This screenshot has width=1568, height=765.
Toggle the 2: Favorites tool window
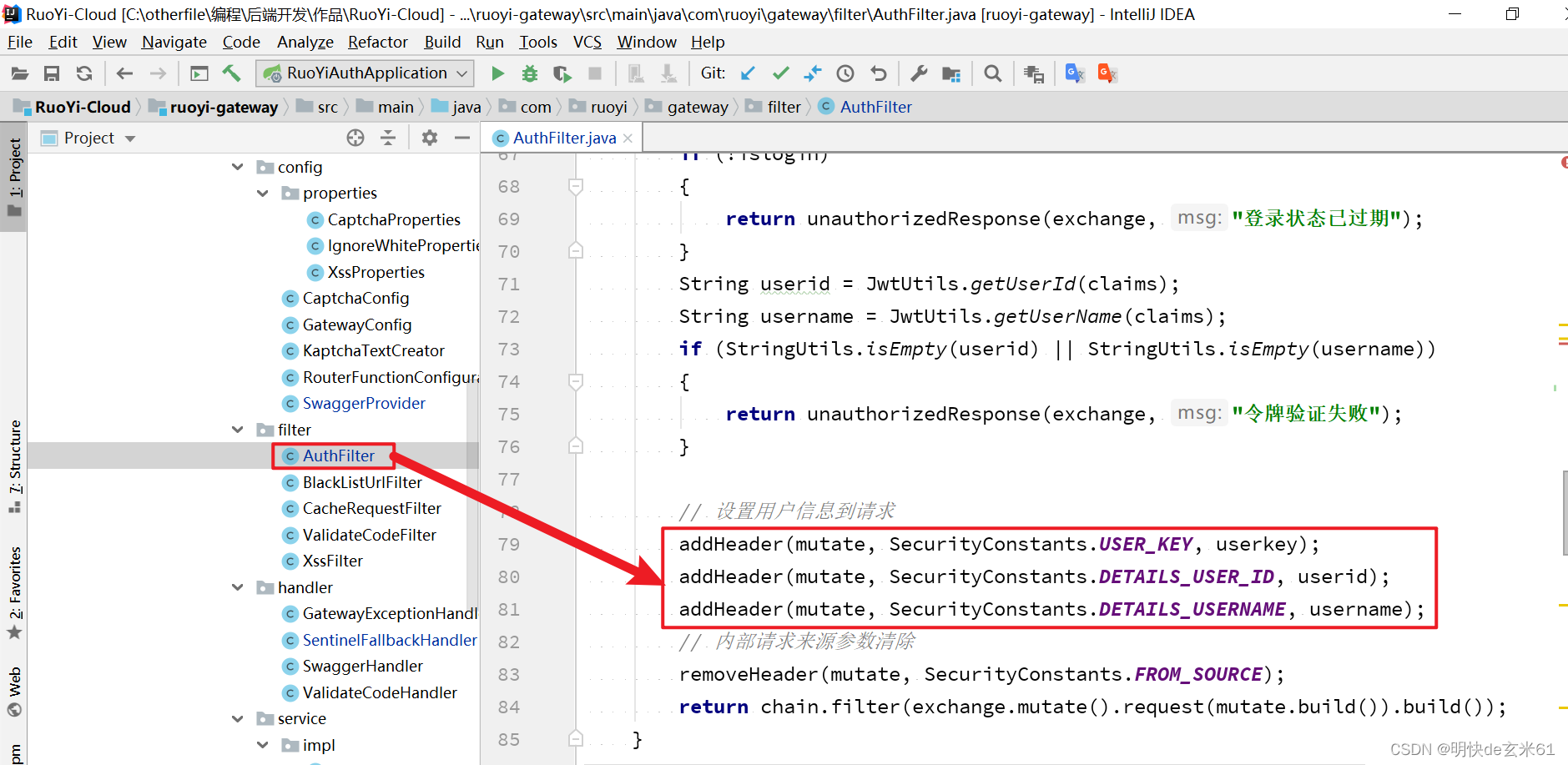[14, 592]
